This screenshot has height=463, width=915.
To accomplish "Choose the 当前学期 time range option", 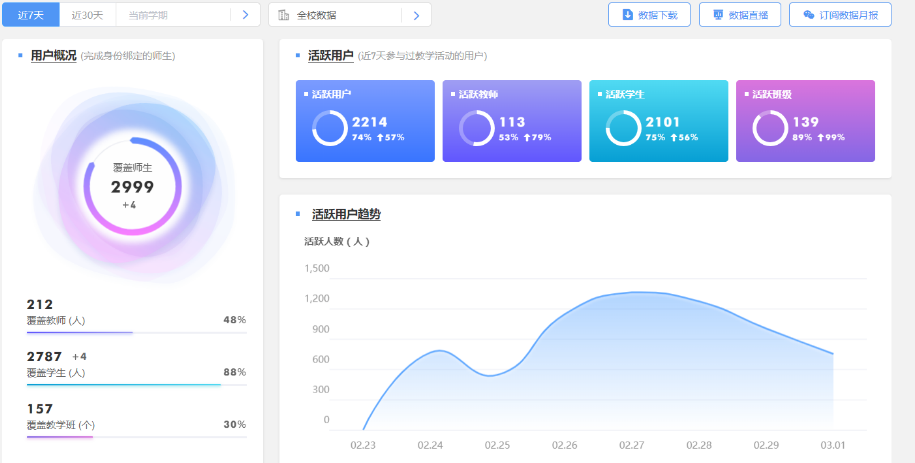I will 148,15.
